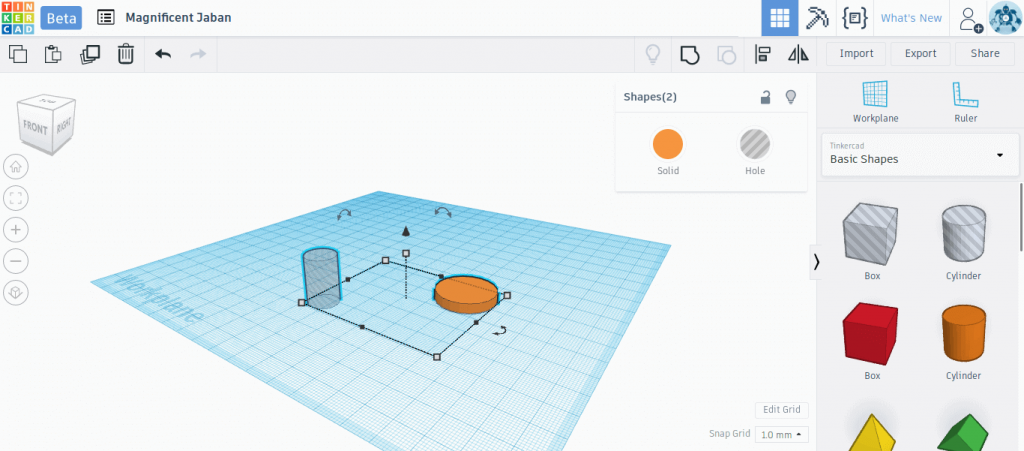This screenshot has height=451, width=1024.
Task: Open Blocks pickaxe mode
Action: tap(817, 18)
